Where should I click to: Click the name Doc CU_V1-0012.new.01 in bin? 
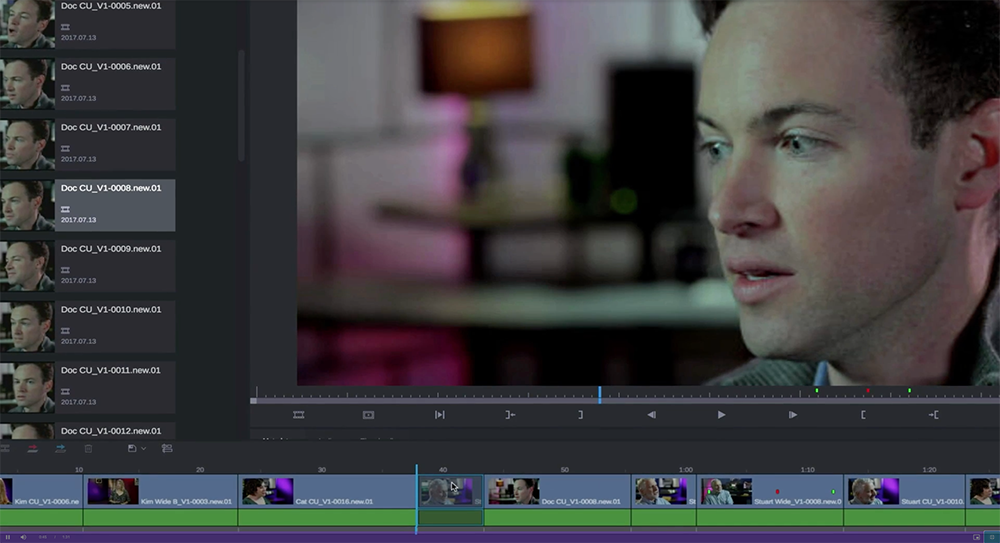[x=111, y=431]
